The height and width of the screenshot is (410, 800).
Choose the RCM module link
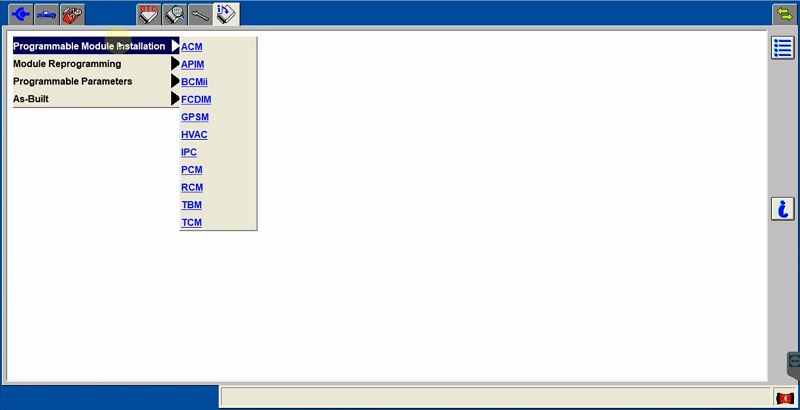point(192,188)
